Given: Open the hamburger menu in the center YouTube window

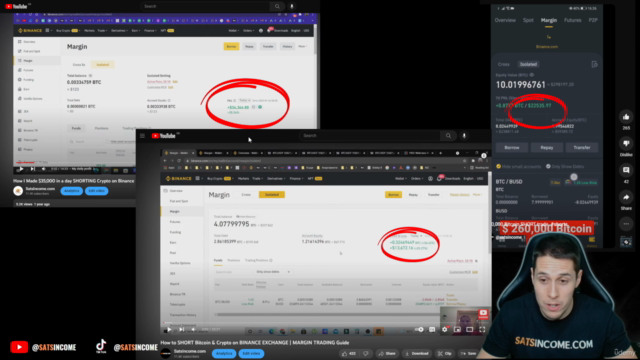Looking at the screenshot, I should click(x=142, y=136).
